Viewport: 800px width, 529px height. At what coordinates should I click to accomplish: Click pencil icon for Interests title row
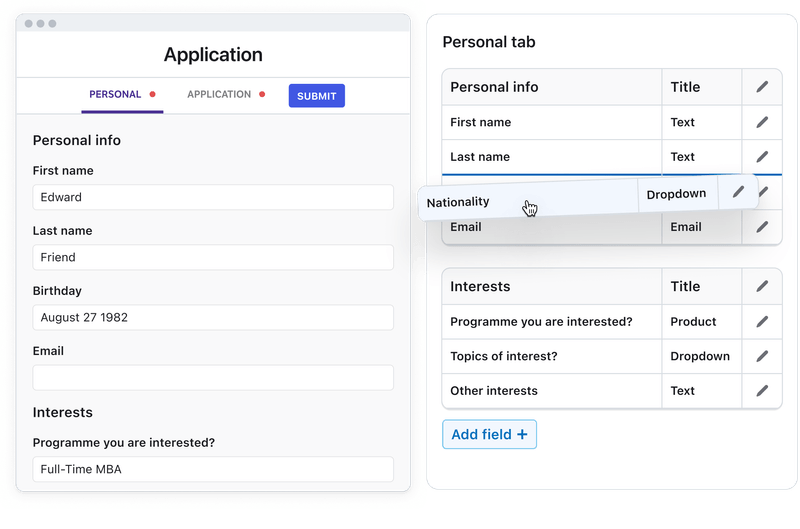coord(762,286)
